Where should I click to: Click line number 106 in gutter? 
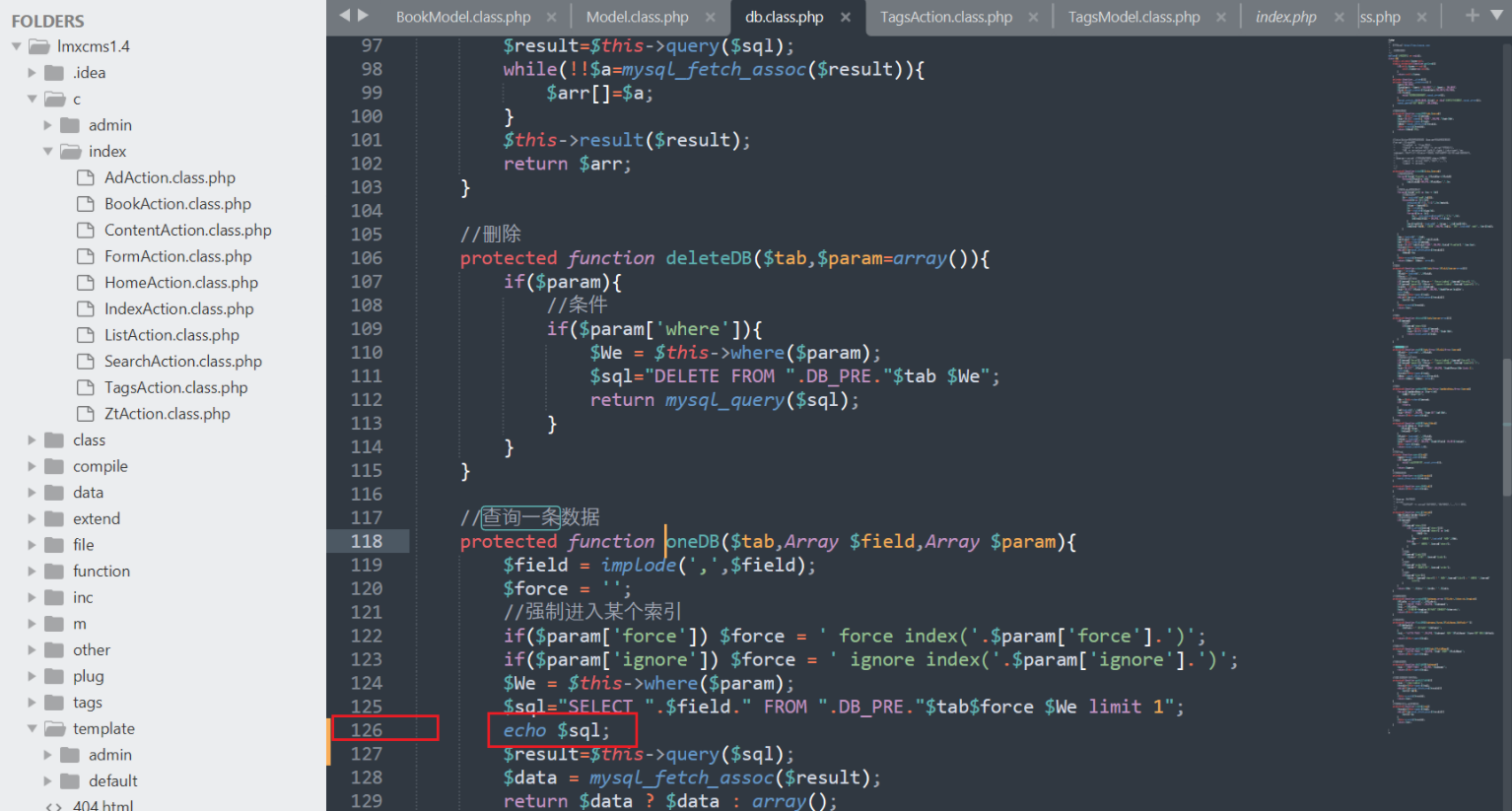pos(366,257)
